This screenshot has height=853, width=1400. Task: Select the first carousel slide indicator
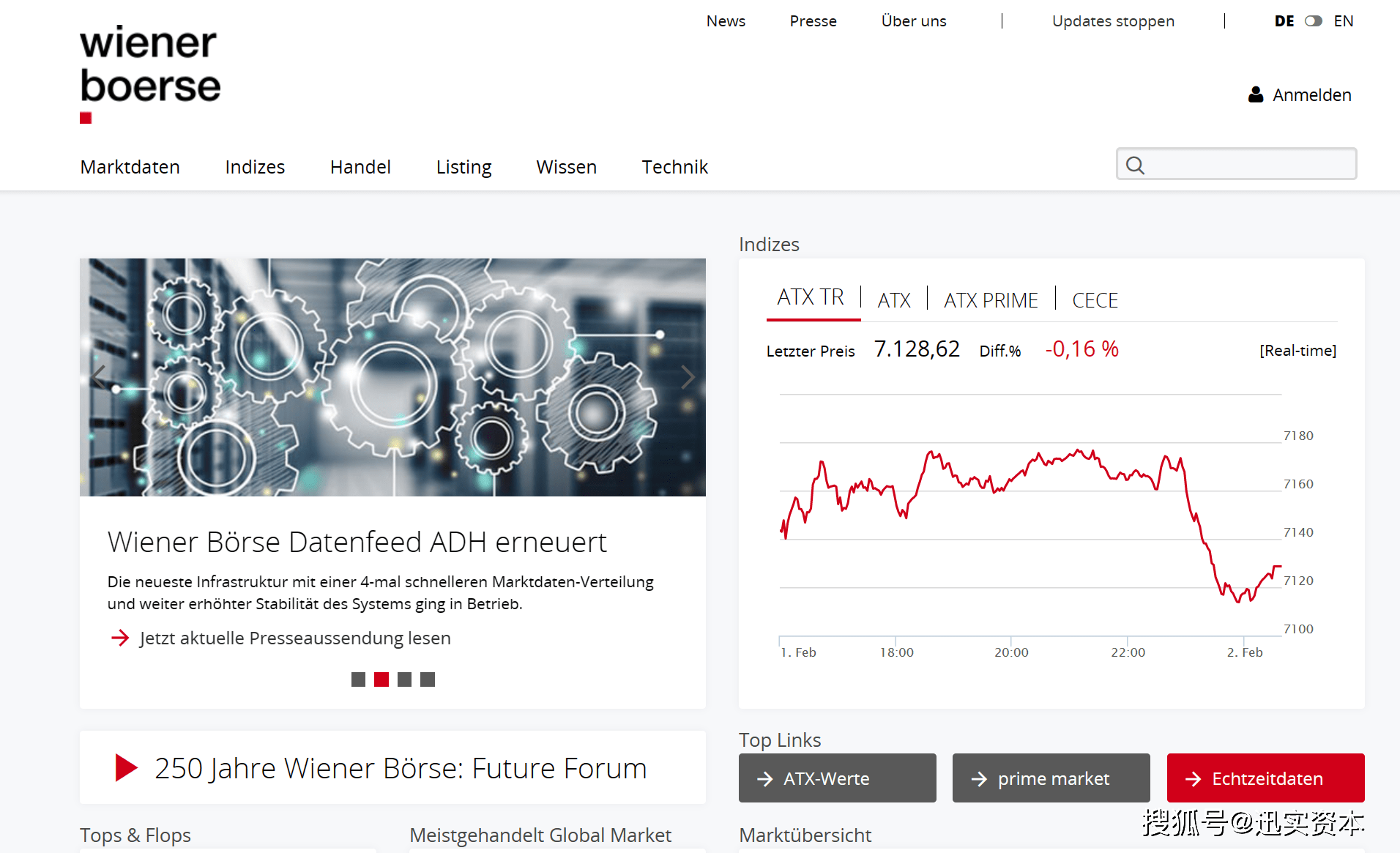point(358,679)
